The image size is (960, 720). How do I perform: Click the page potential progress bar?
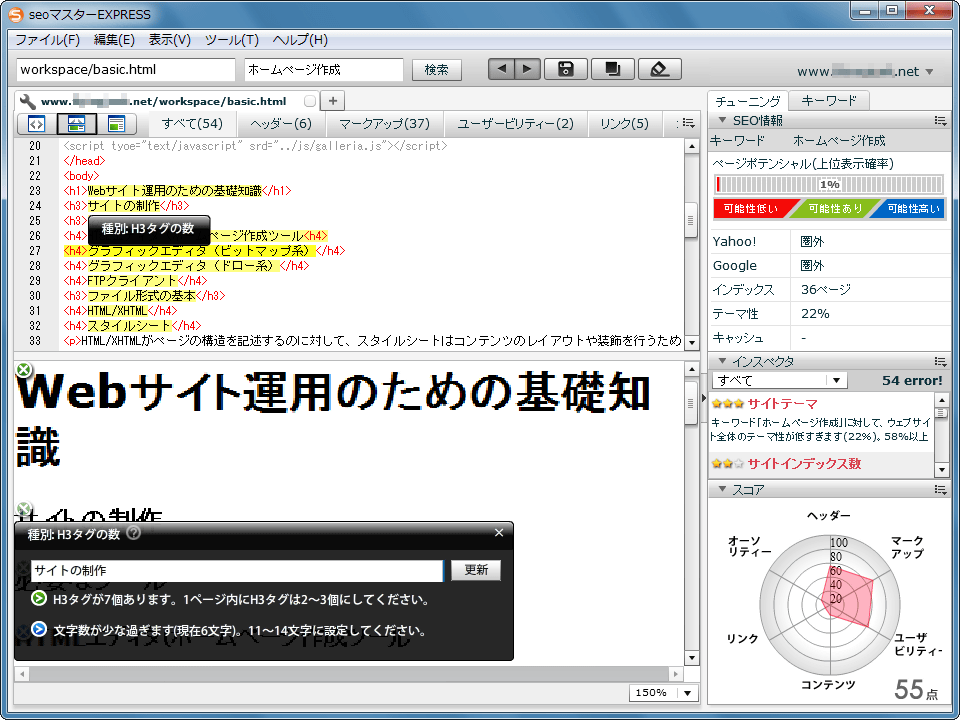pyautogui.click(x=829, y=184)
